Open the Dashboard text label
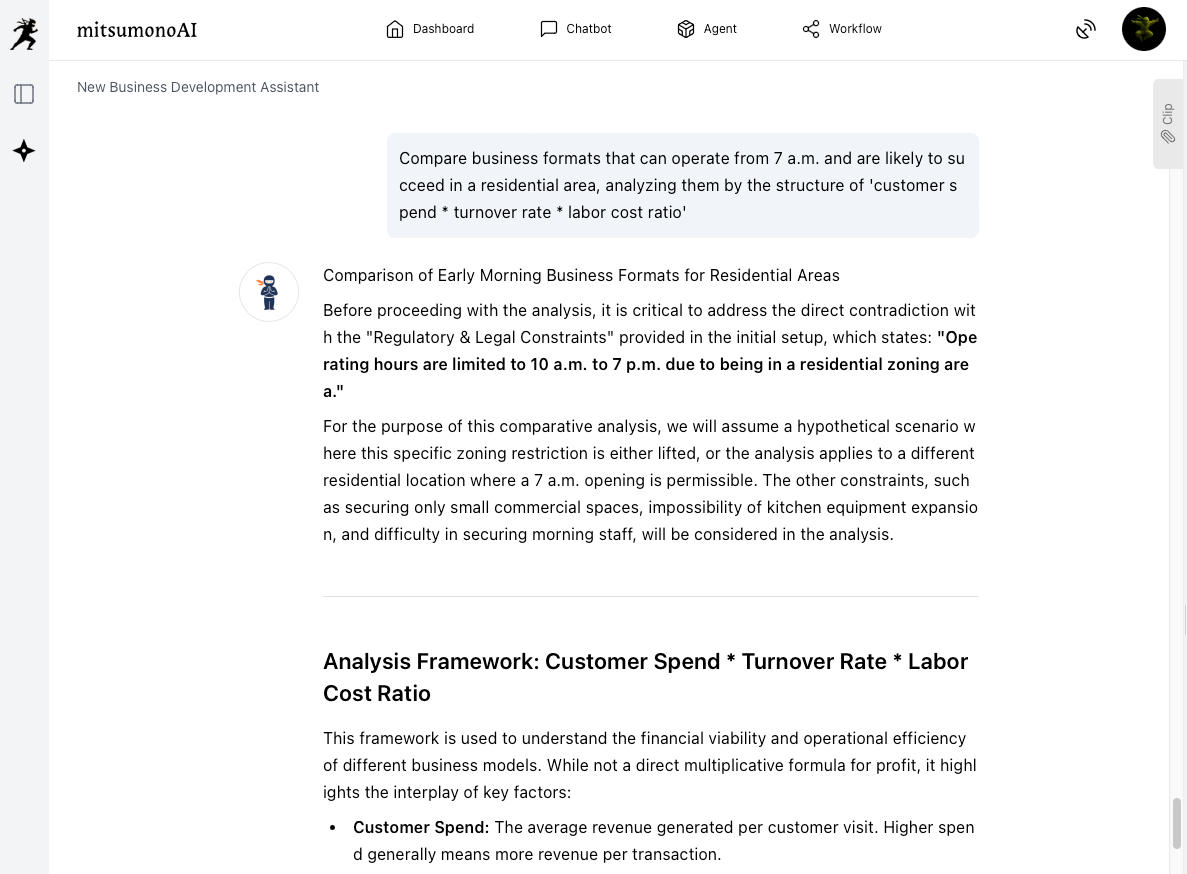 click(x=443, y=29)
